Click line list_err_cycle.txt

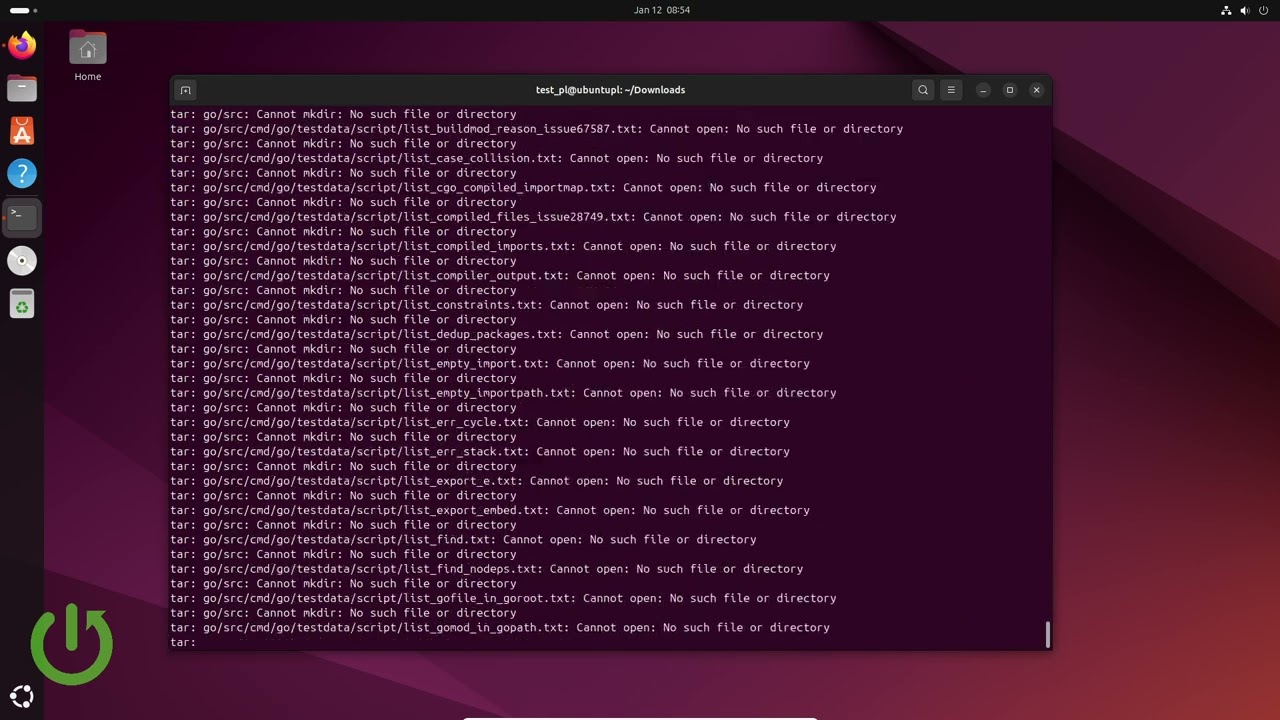point(480,422)
